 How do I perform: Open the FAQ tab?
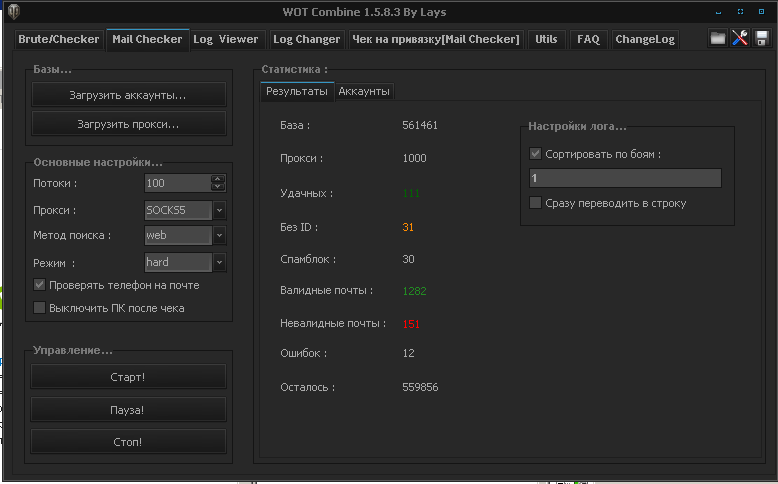pyautogui.click(x=588, y=39)
